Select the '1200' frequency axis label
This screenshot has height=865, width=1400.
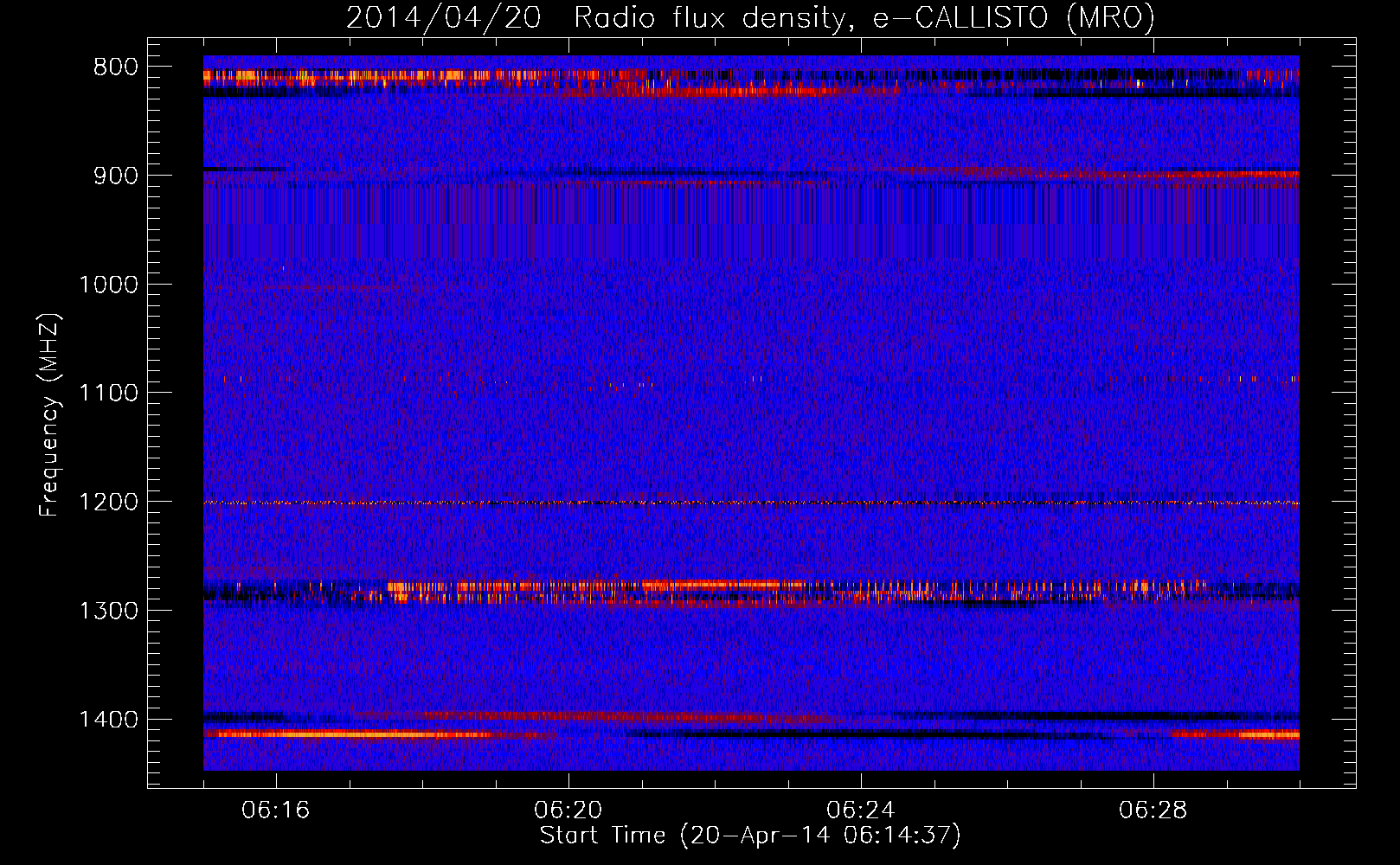(x=108, y=503)
